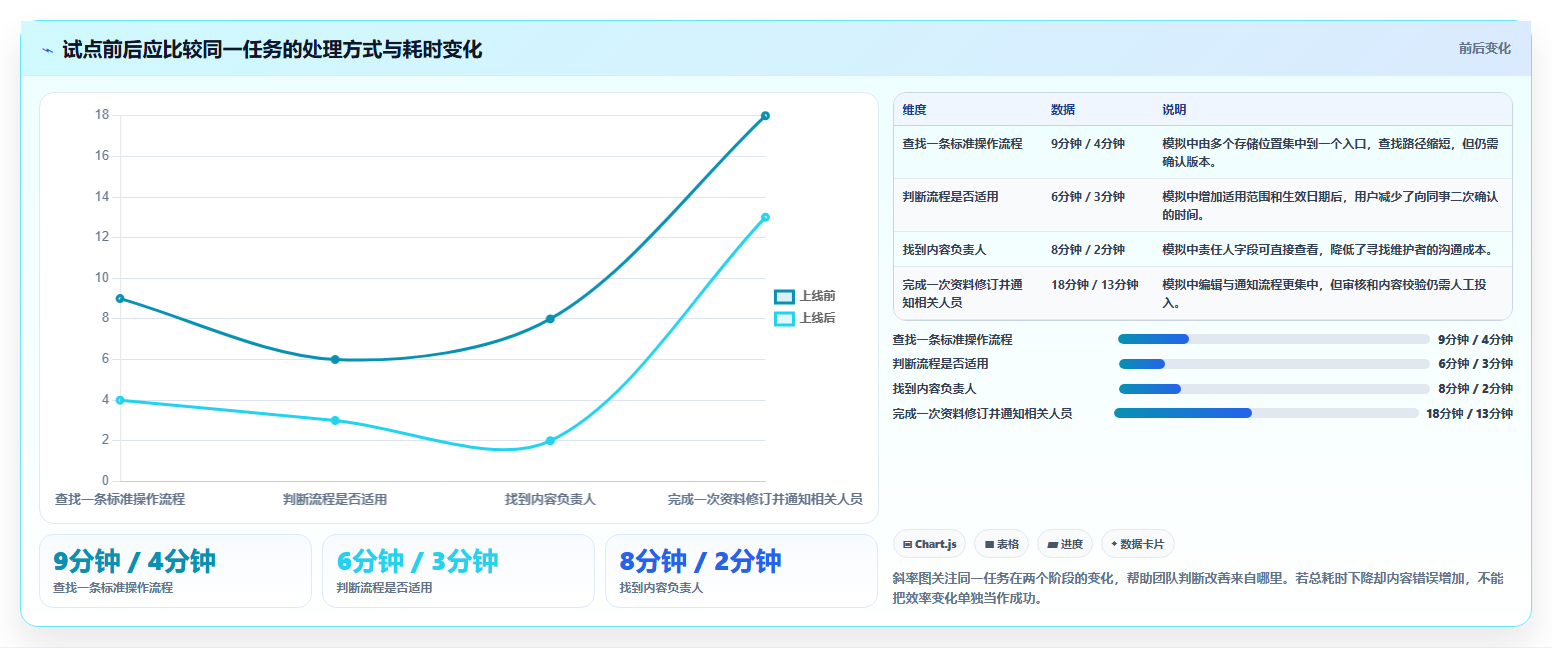
Task: Click progress bar for 查找一条标准操作流程
Action: coord(1274,339)
